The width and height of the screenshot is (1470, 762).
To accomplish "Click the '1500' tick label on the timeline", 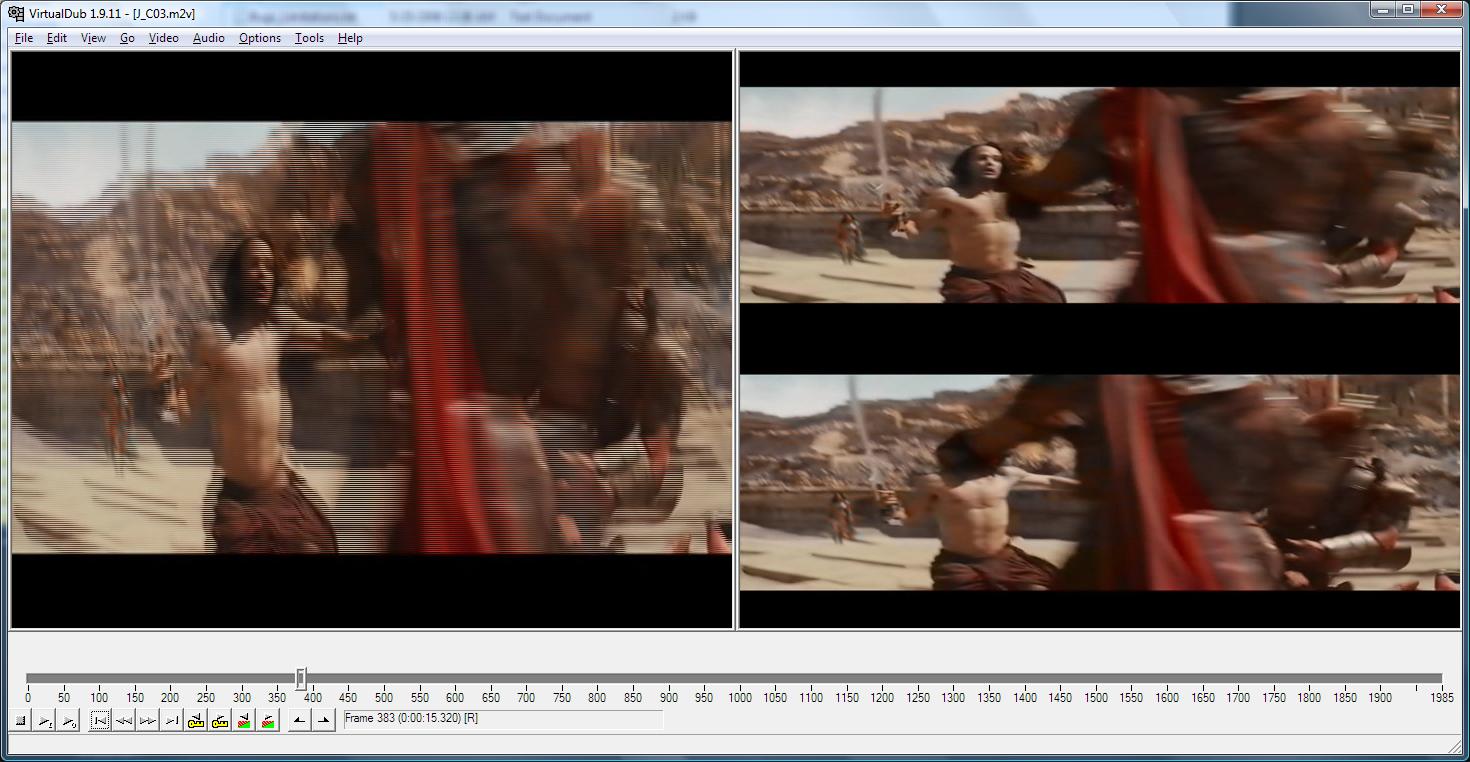I will pyautogui.click(x=1096, y=698).
